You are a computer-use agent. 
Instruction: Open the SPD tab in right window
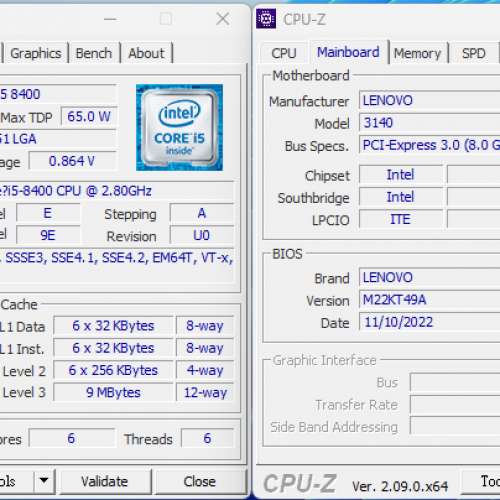tap(473, 53)
